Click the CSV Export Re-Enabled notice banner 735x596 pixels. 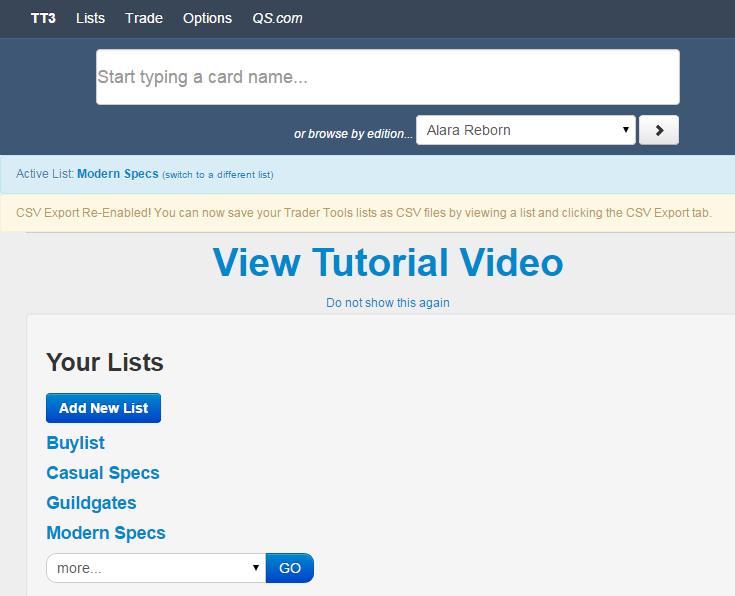pyautogui.click(x=367, y=213)
